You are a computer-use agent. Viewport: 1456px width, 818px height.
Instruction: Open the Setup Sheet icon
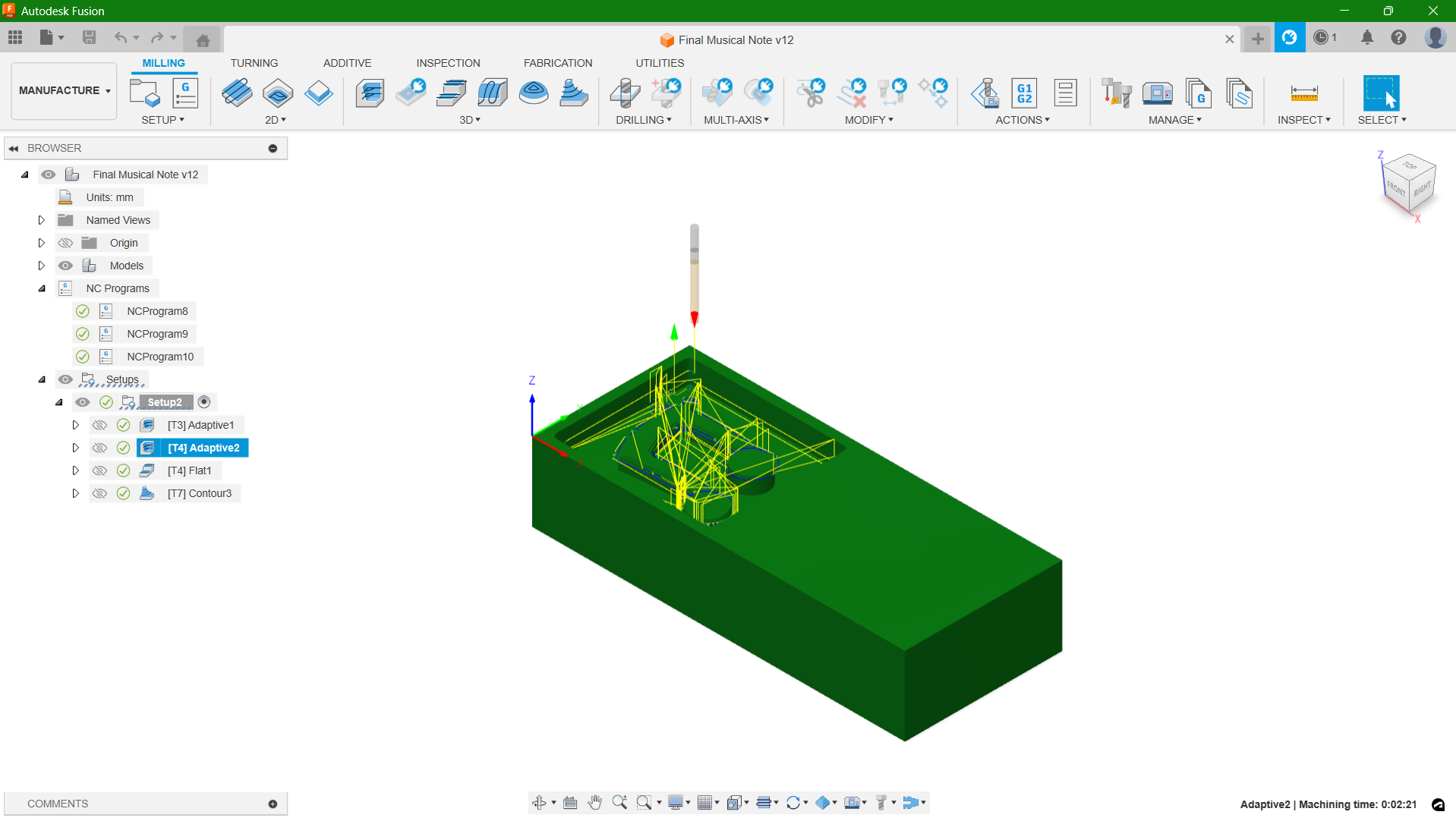click(1065, 93)
